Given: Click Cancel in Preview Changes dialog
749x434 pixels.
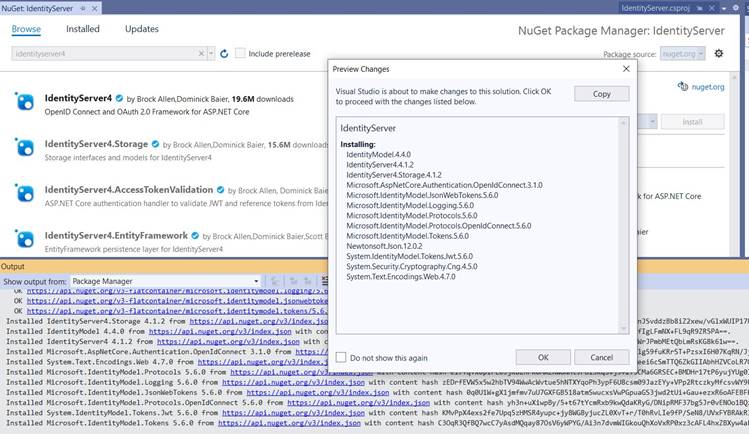Looking at the screenshot, I should (x=601, y=357).
